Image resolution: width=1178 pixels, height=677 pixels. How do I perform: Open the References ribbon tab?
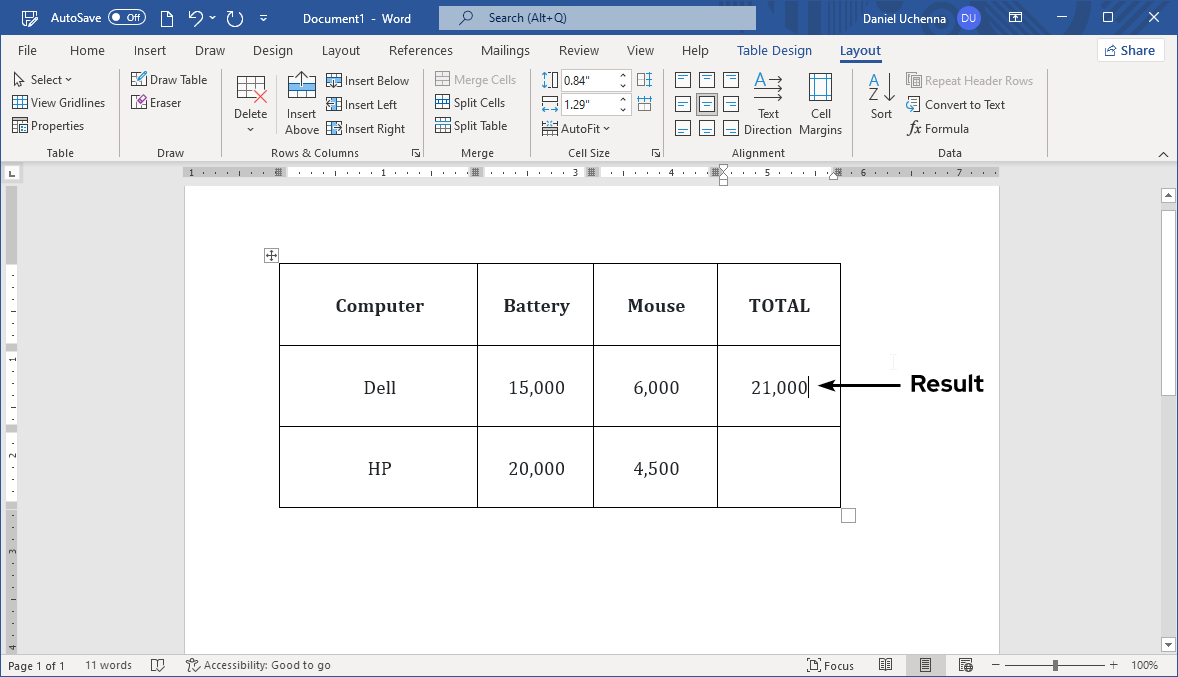click(420, 50)
